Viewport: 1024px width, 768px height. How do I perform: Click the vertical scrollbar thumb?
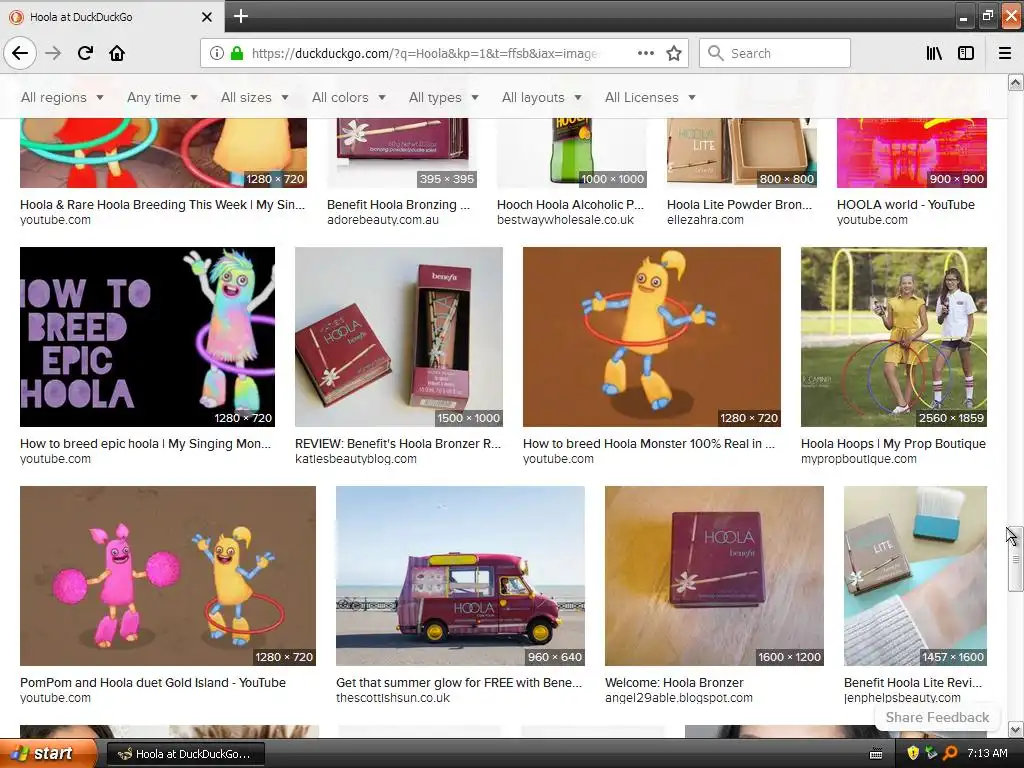click(x=1015, y=559)
